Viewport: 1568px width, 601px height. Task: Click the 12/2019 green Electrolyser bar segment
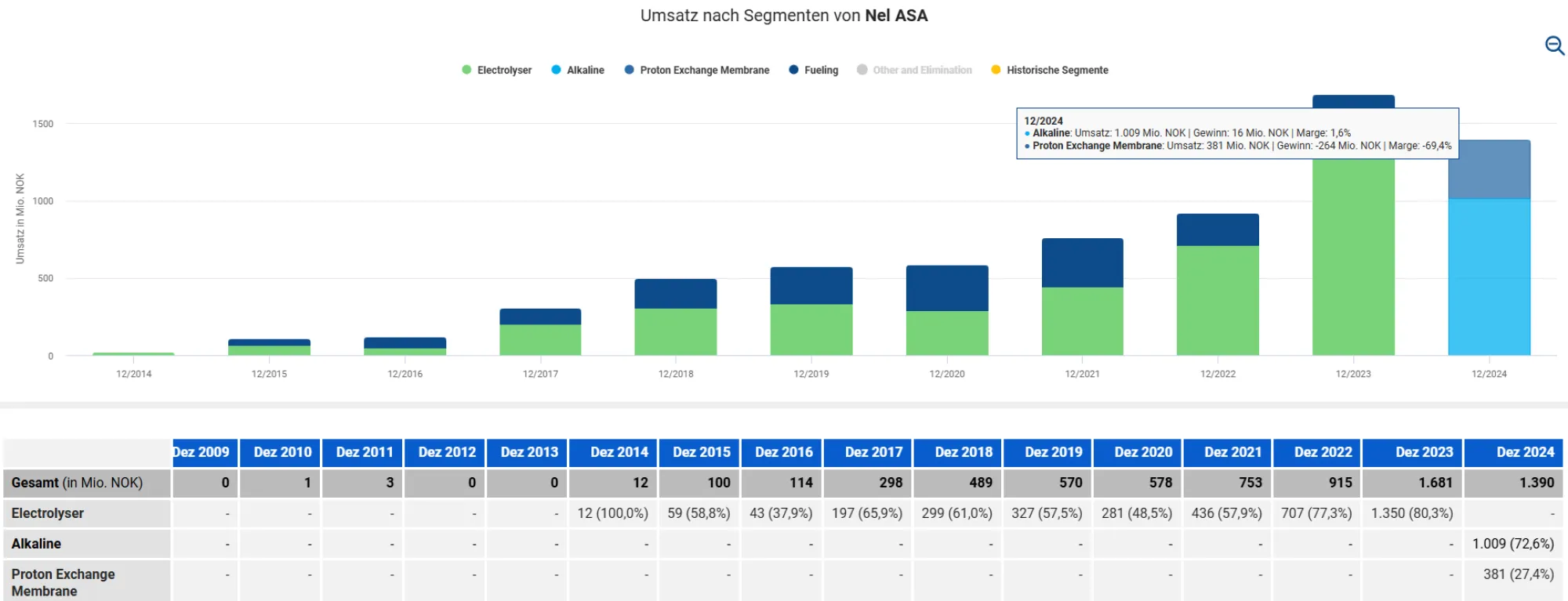811,330
